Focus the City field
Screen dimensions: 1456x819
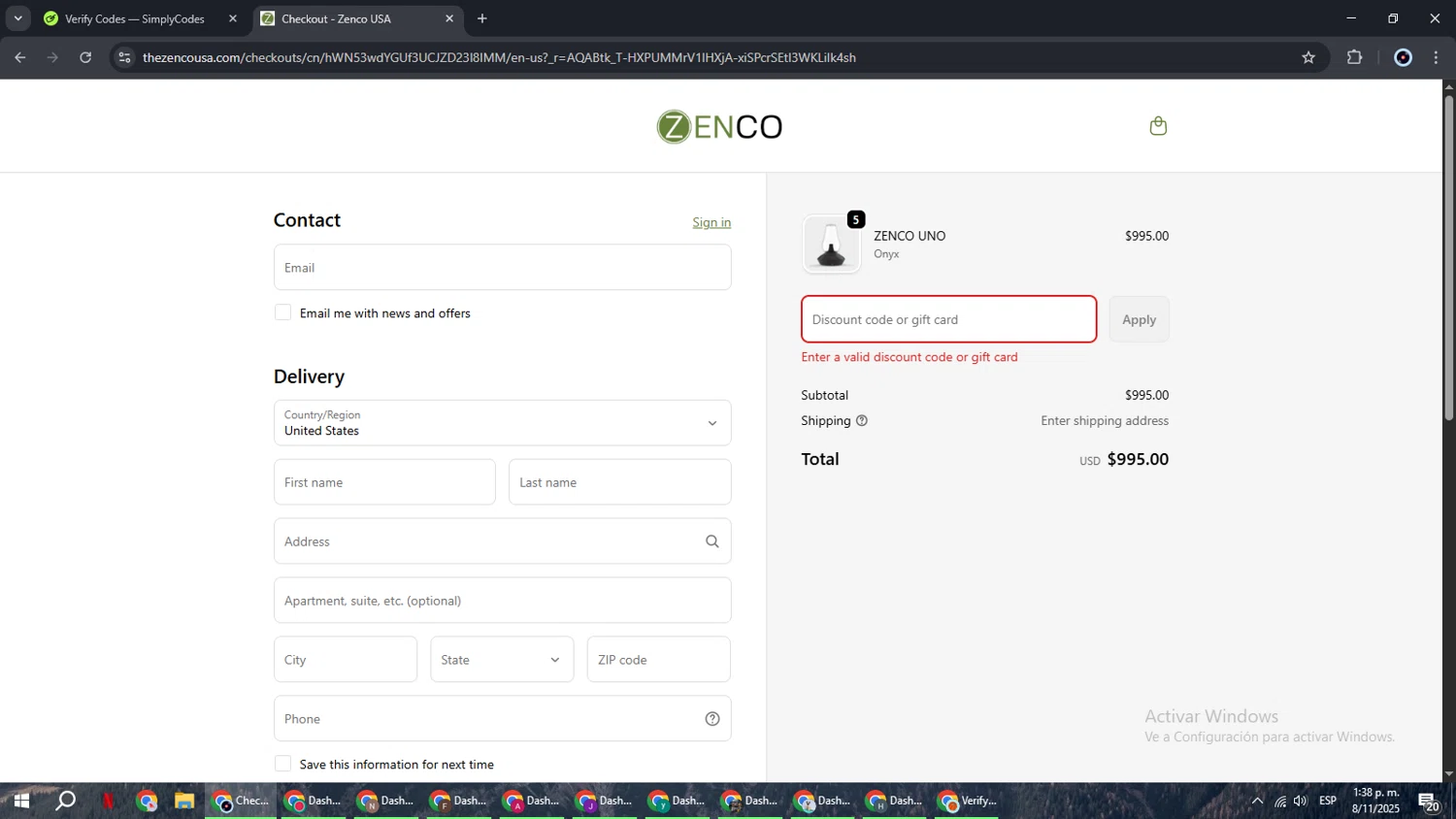click(346, 660)
